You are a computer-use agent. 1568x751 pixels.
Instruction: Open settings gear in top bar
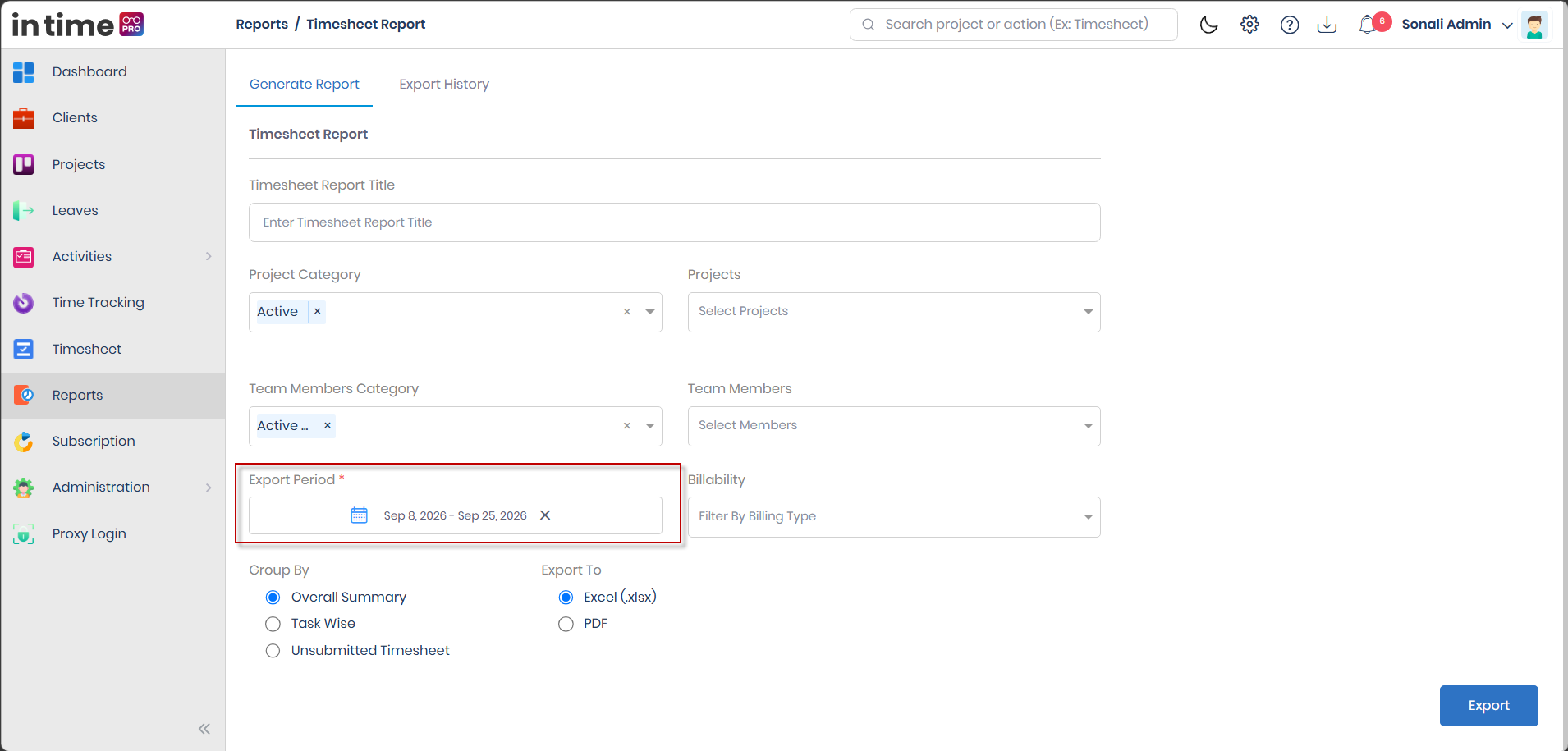[x=1249, y=25]
